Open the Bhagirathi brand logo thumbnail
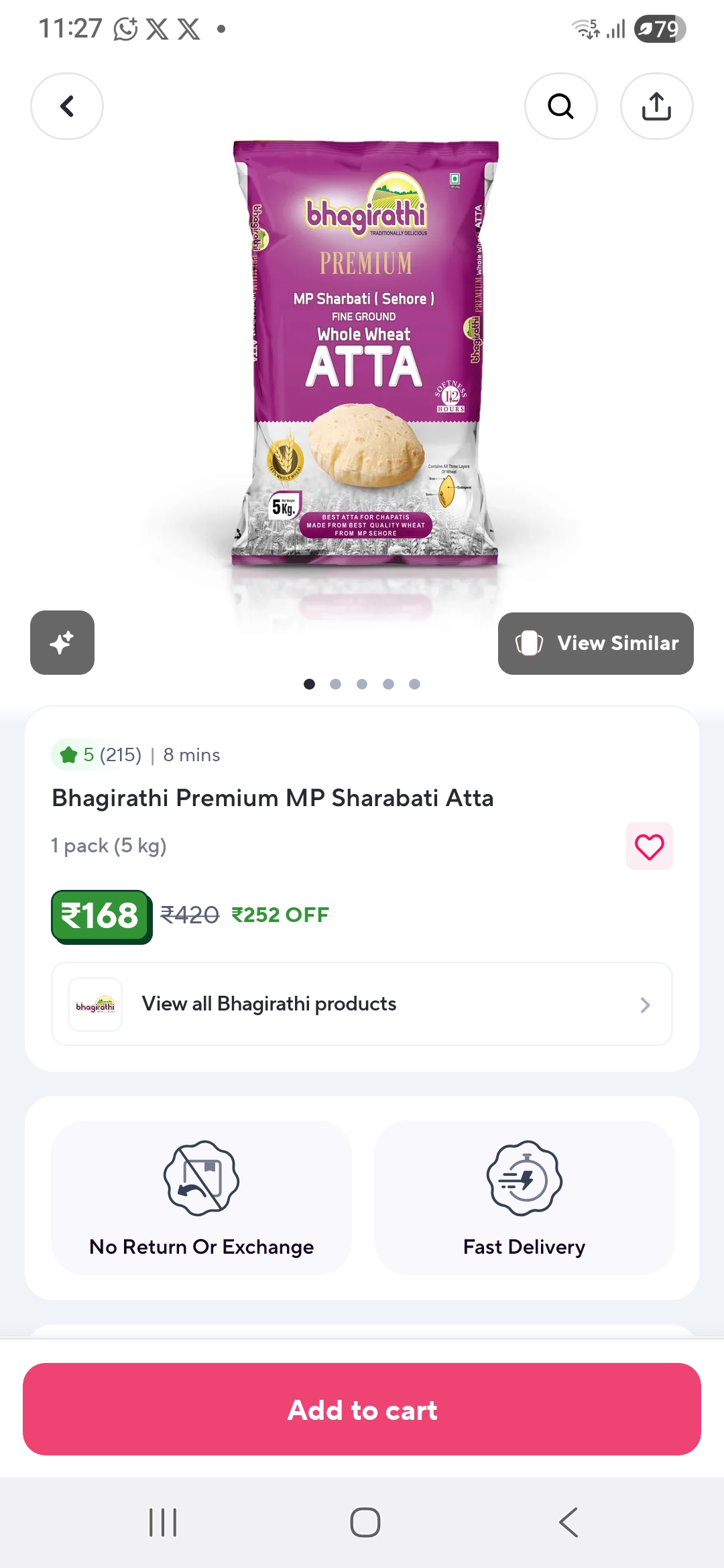 95,1004
